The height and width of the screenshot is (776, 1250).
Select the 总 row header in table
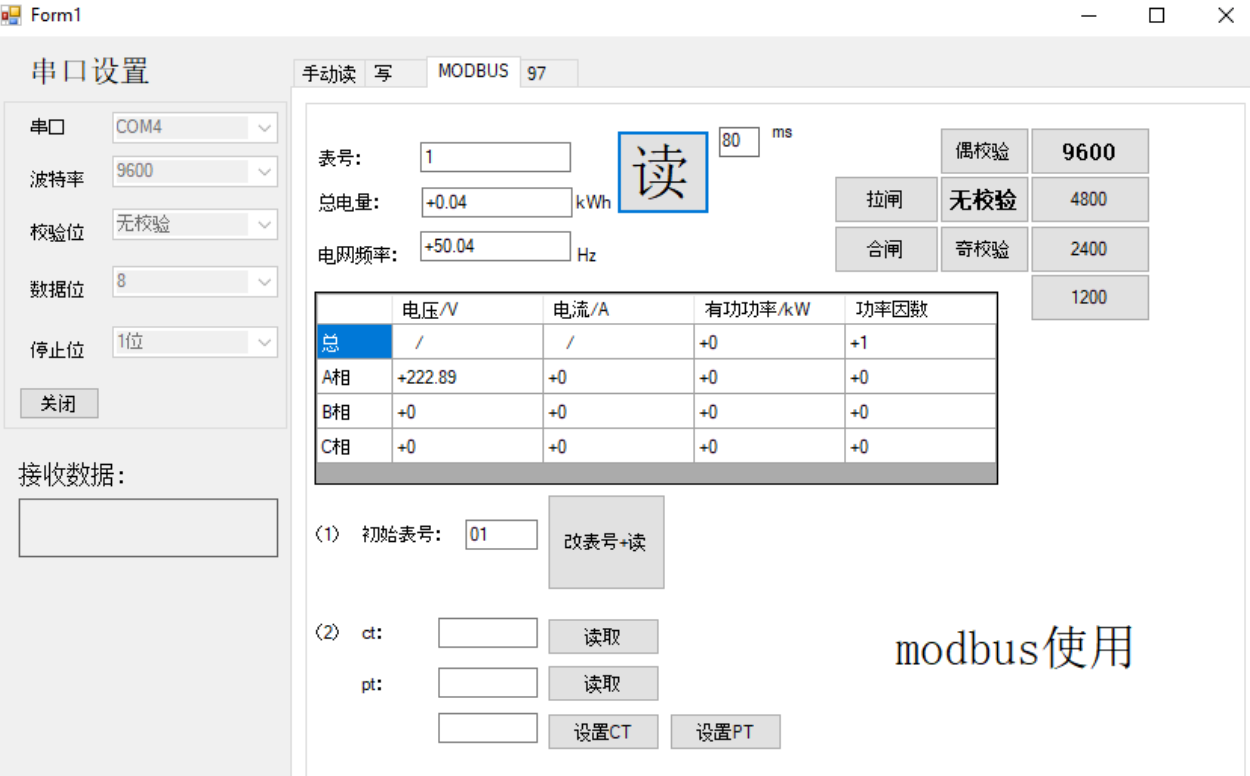point(353,343)
